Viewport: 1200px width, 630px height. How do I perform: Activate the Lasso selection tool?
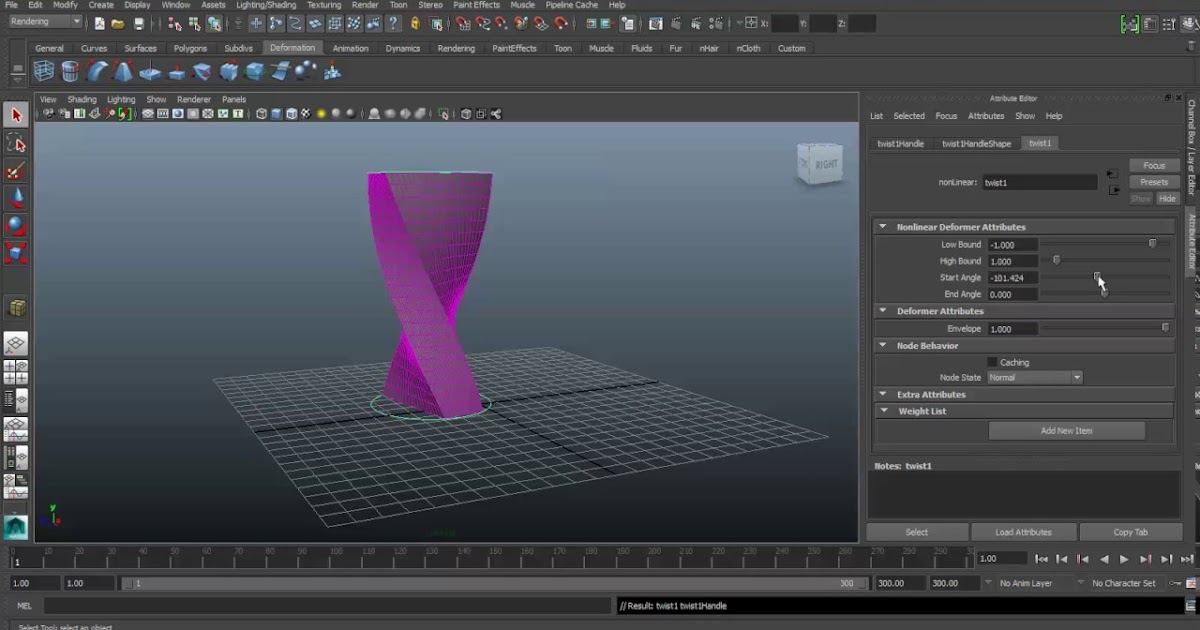[14, 143]
